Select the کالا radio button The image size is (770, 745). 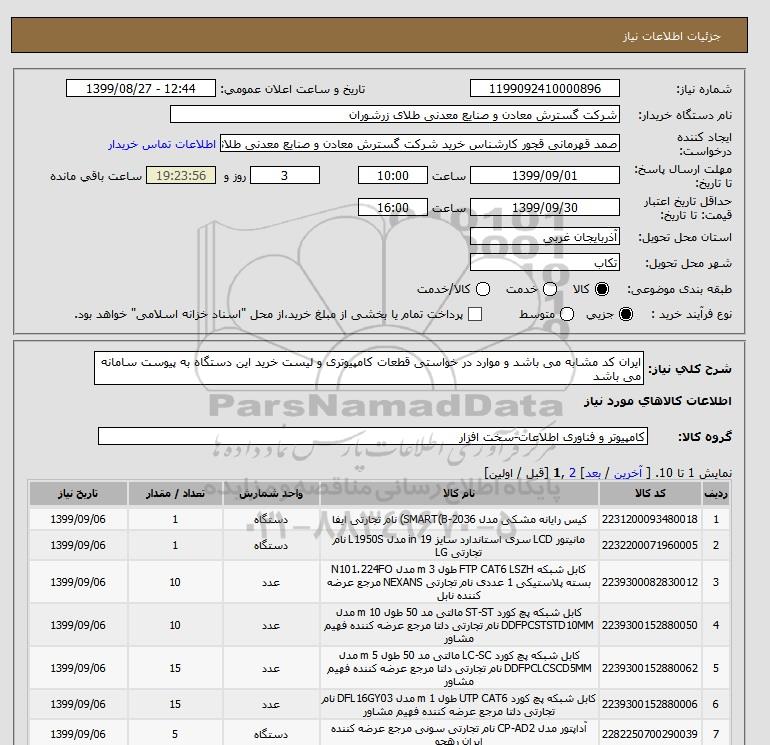click(602, 289)
